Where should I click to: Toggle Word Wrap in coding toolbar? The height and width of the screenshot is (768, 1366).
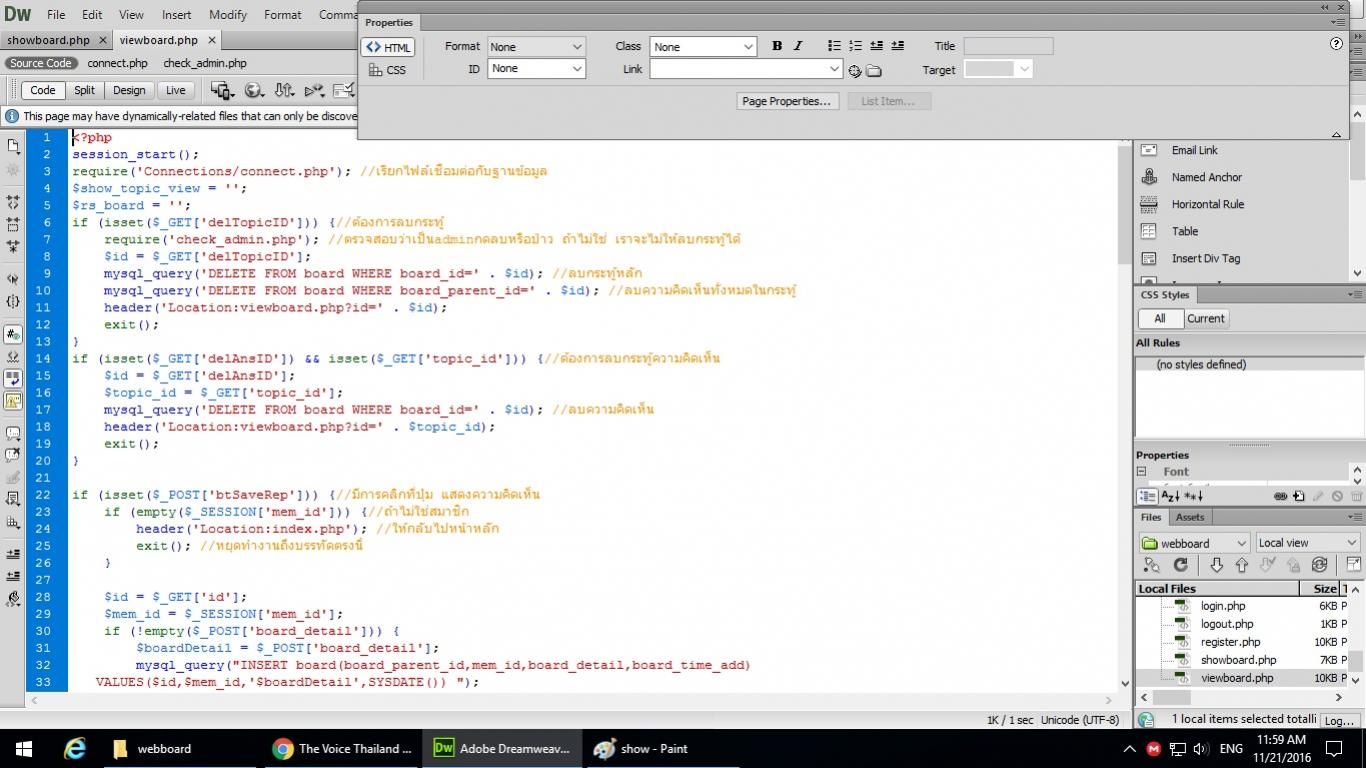[x=14, y=379]
